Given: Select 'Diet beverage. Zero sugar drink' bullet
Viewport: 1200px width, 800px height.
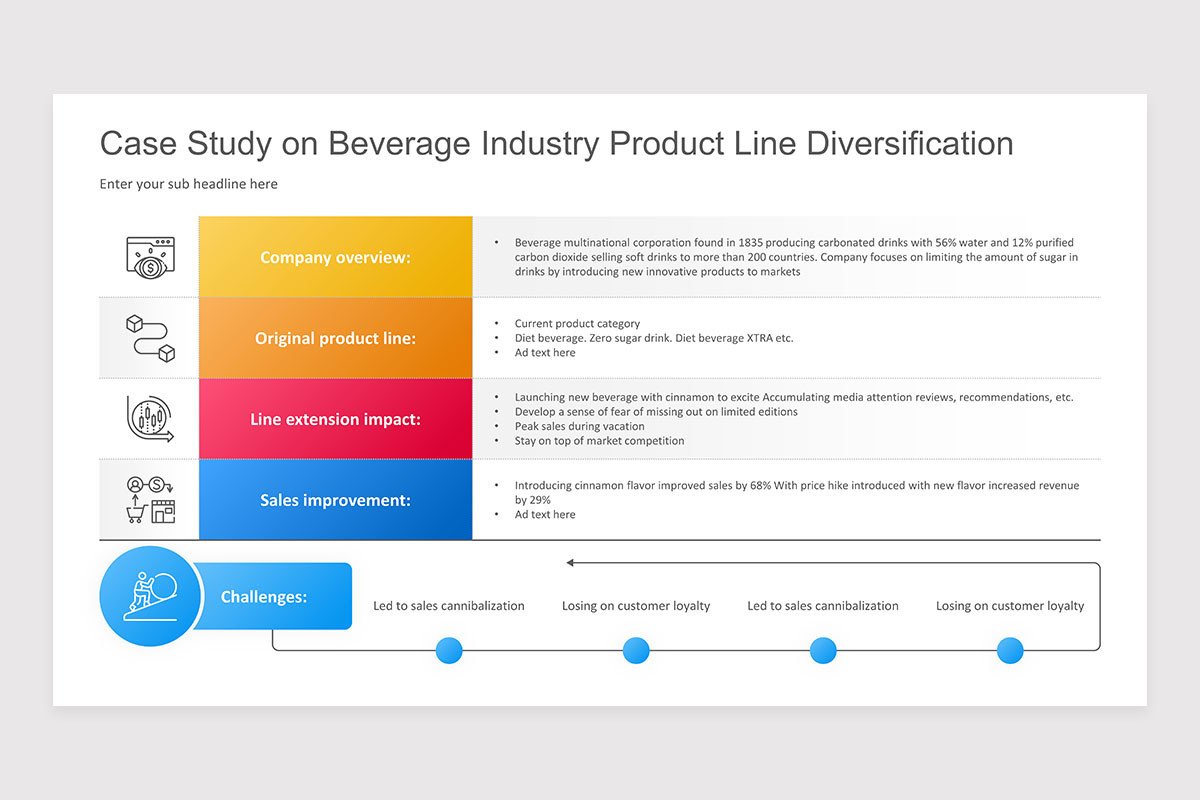Looking at the screenshot, I should click(654, 338).
